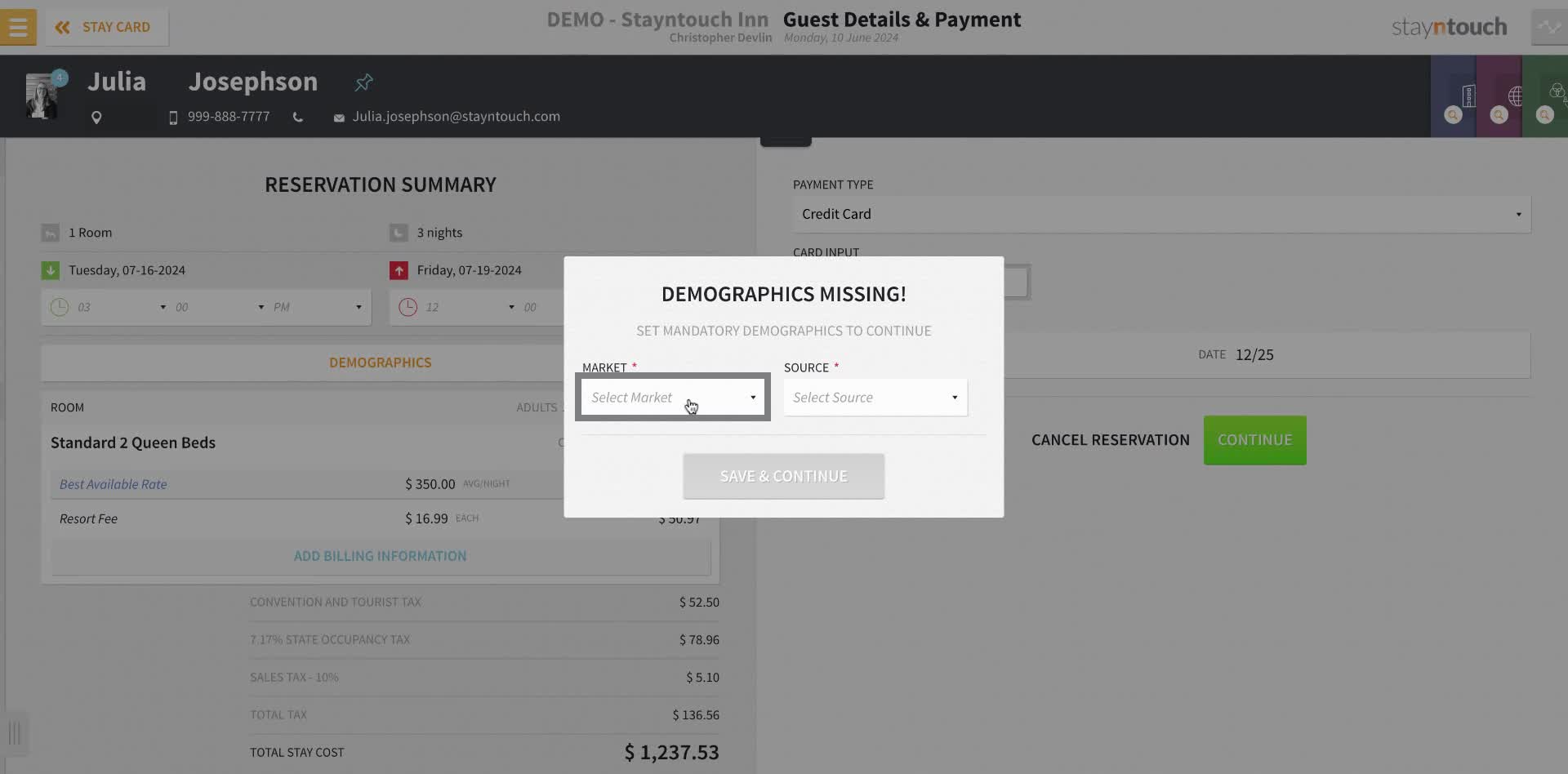Viewport: 1568px width, 774px height.
Task: Click the card expiry date 12/25
Action: click(x=1254, y=355)
